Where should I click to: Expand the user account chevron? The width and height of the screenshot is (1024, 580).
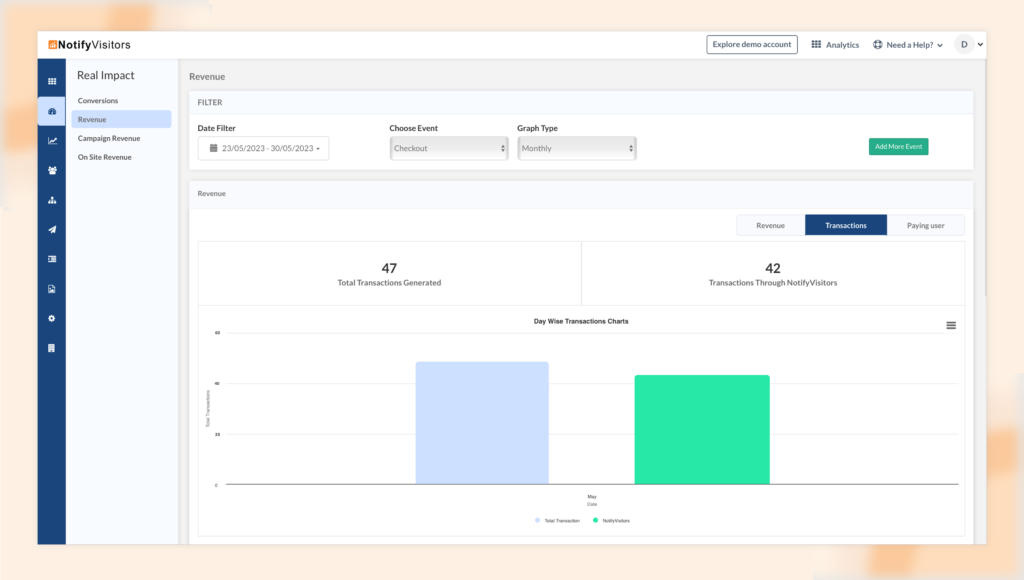980,44
